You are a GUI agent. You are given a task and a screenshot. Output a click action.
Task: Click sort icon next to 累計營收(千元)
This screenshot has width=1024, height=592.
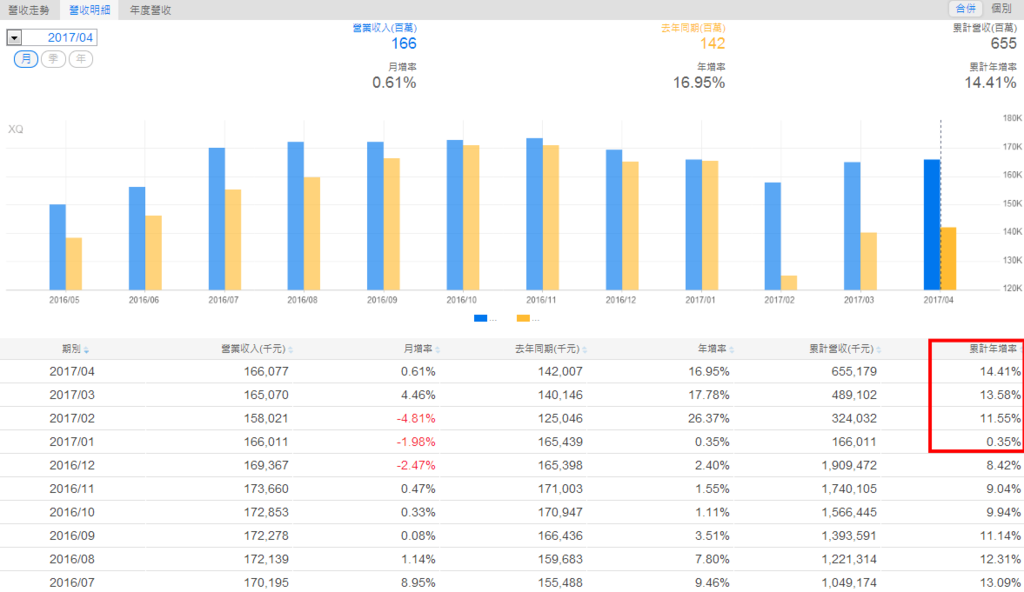(878, 350)
